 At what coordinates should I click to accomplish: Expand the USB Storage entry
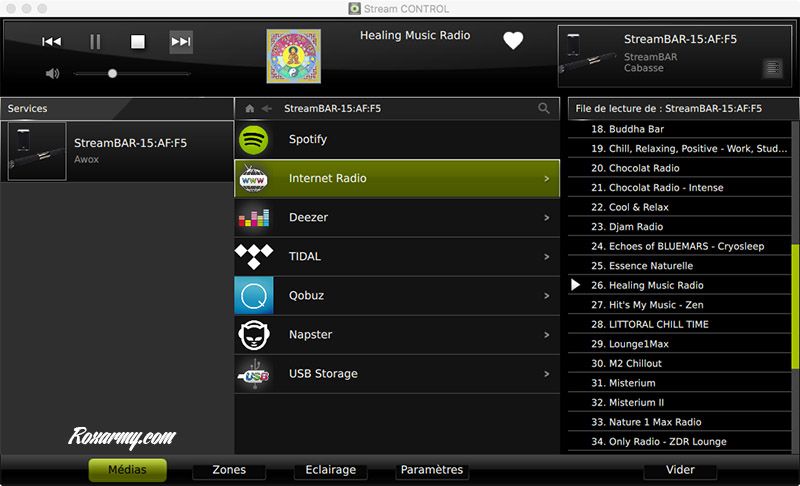pos(546,374)
